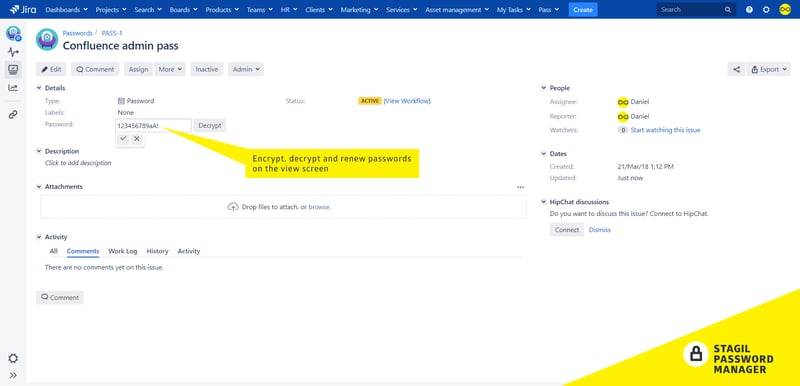Click the Edit button
This screenshot has width=800, height=386.
tap(51, 69)
